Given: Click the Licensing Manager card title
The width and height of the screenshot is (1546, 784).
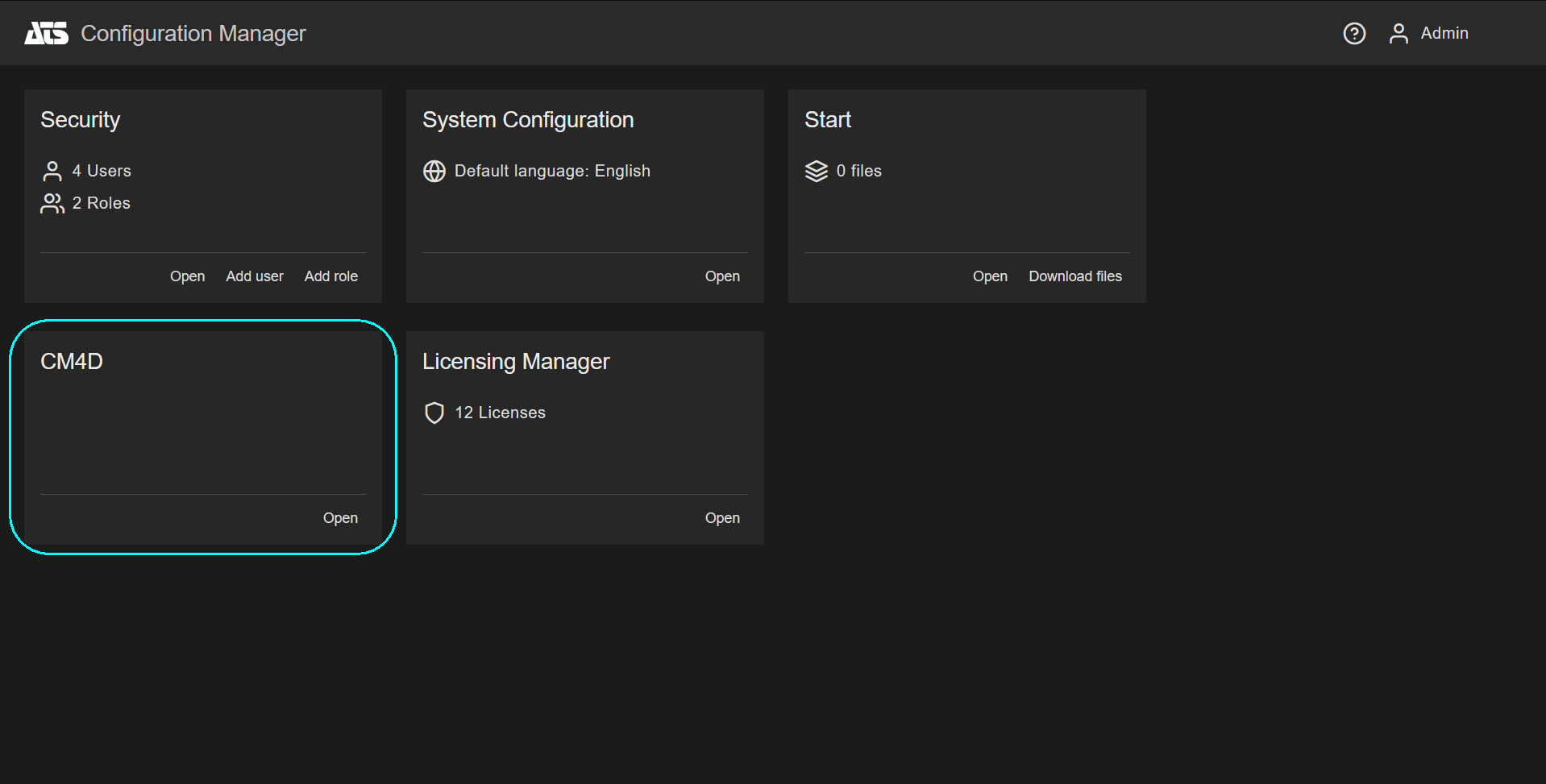Looking at the screenshot, I should [516, 361].
